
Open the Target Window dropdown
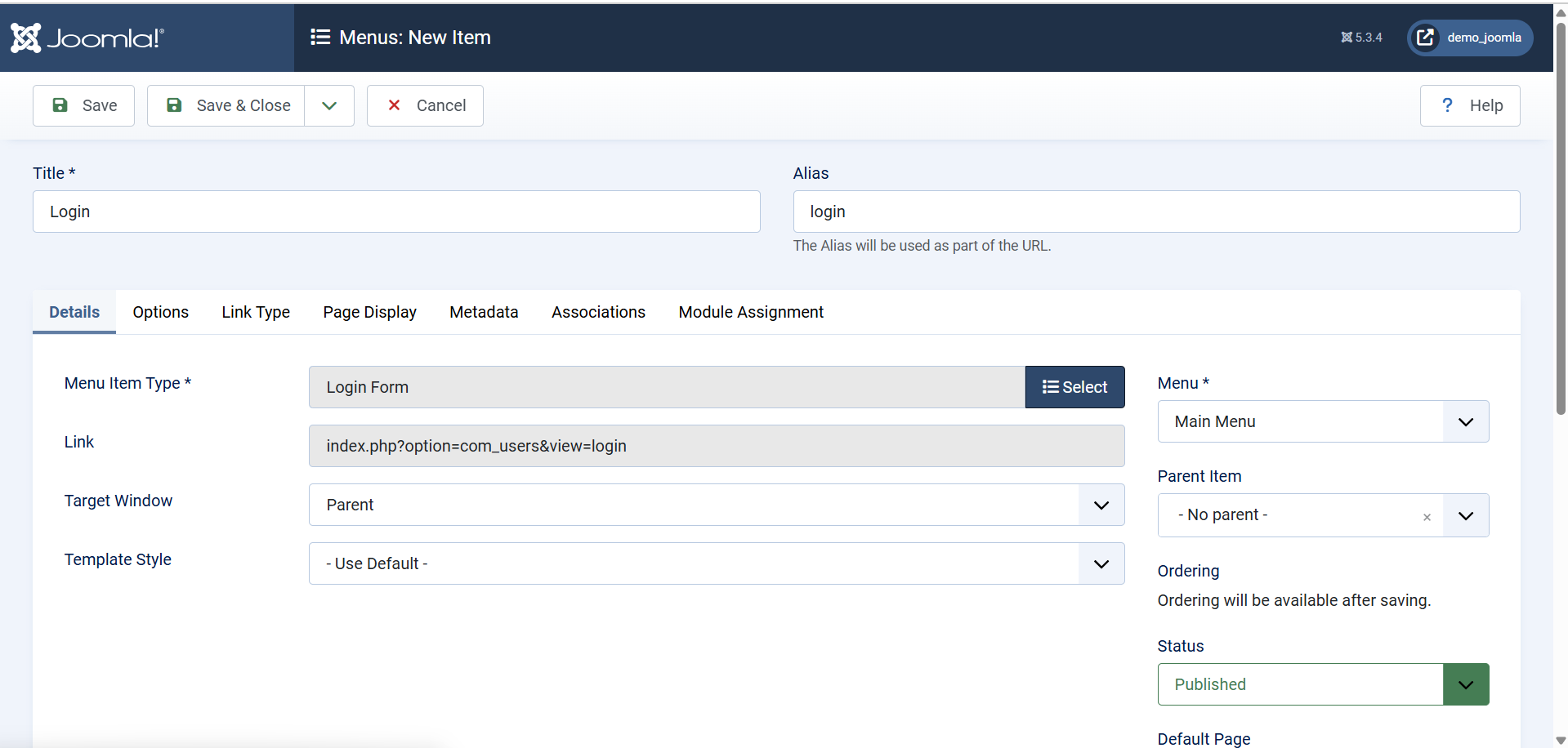click(x=716, y=505)
